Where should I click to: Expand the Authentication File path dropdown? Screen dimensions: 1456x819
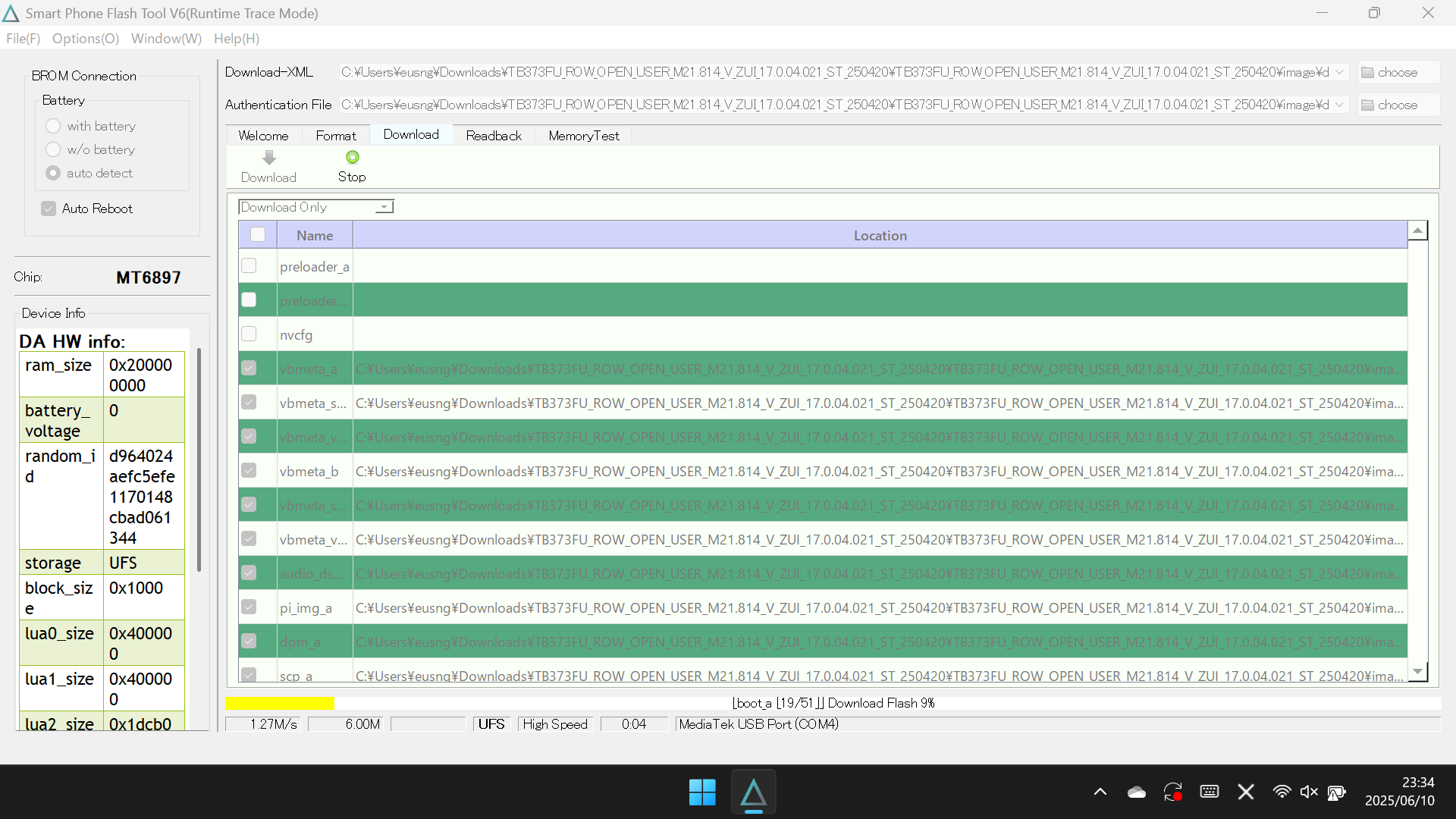click(x=1339, y=105)
